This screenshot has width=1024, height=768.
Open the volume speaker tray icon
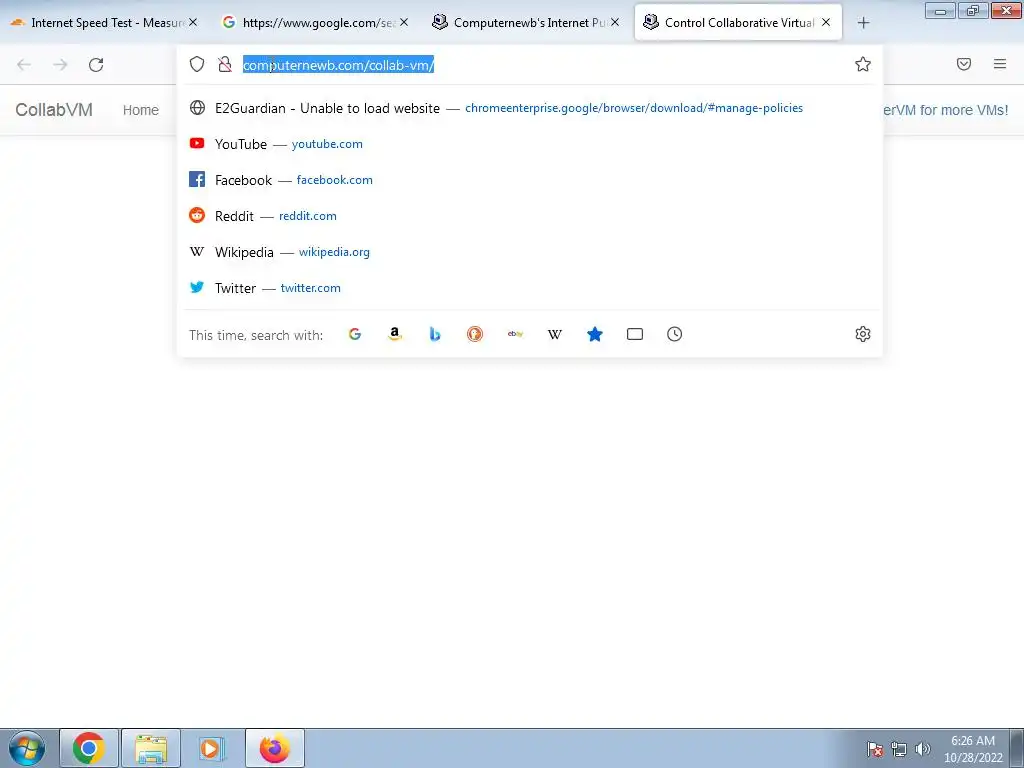[x=923, y=748]
